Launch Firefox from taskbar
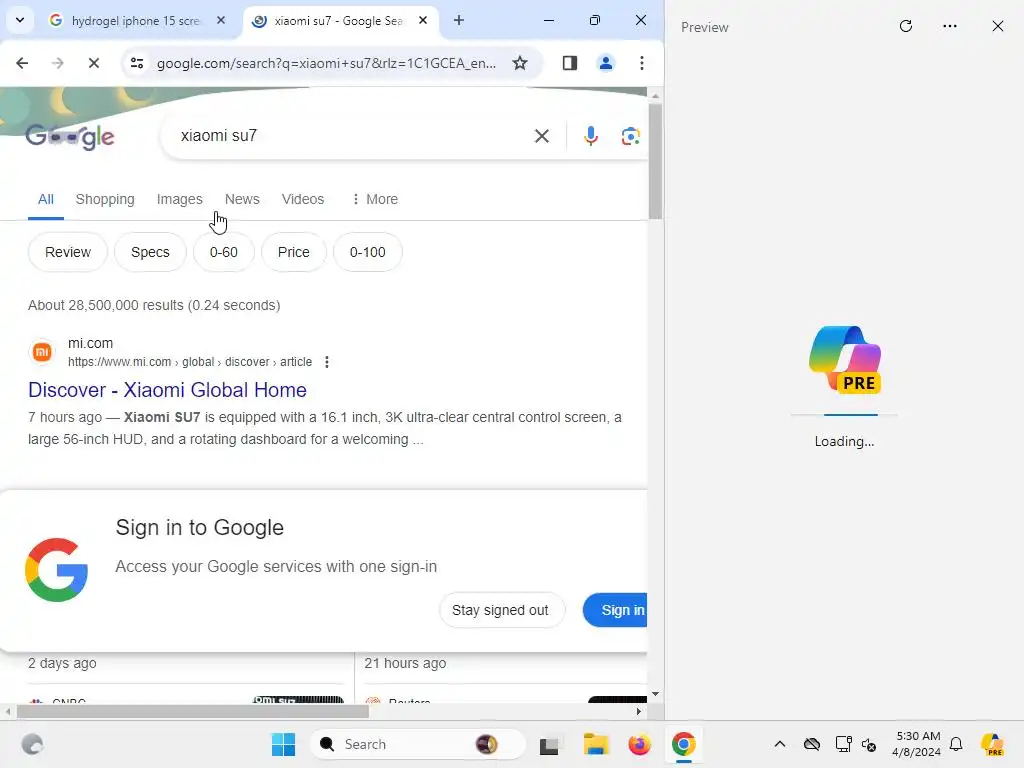This screenshot has height=768, width=1024. pos(639,744)
